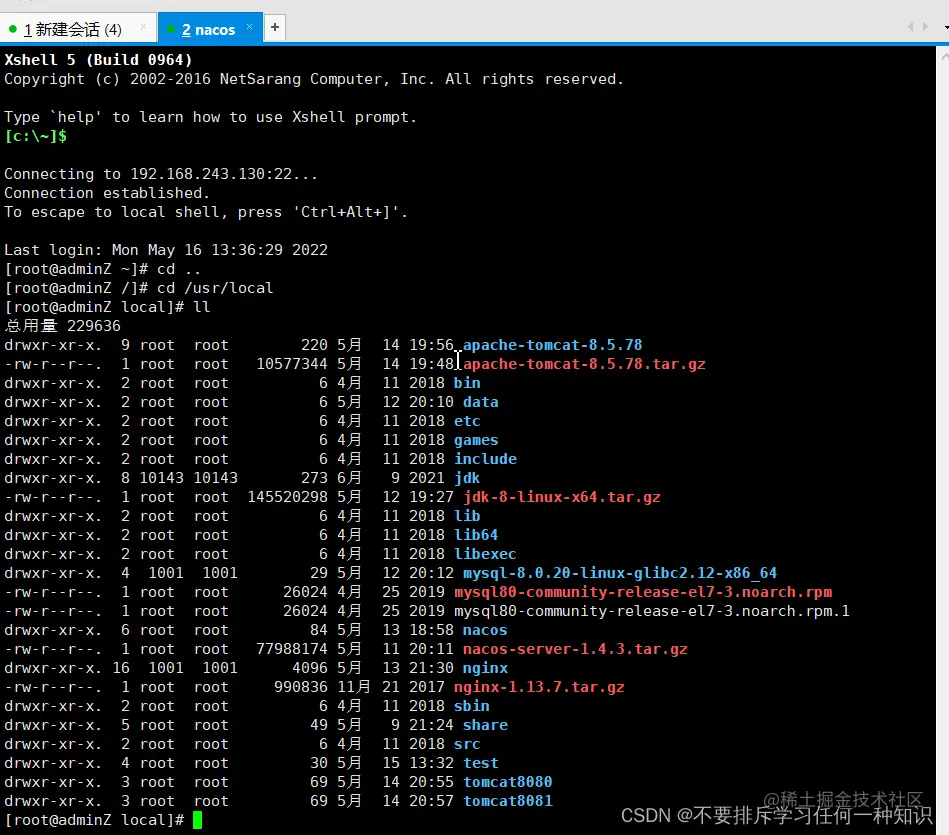Click the green status dot on nacos tab
949x835 pixels.
click(171, 29)
